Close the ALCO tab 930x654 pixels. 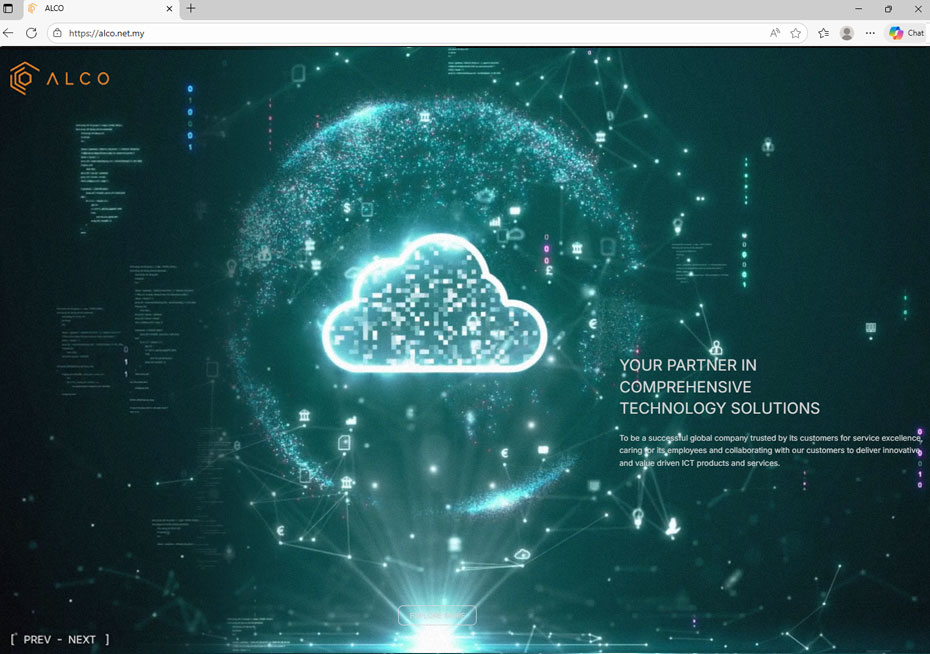tap(168, 9)
